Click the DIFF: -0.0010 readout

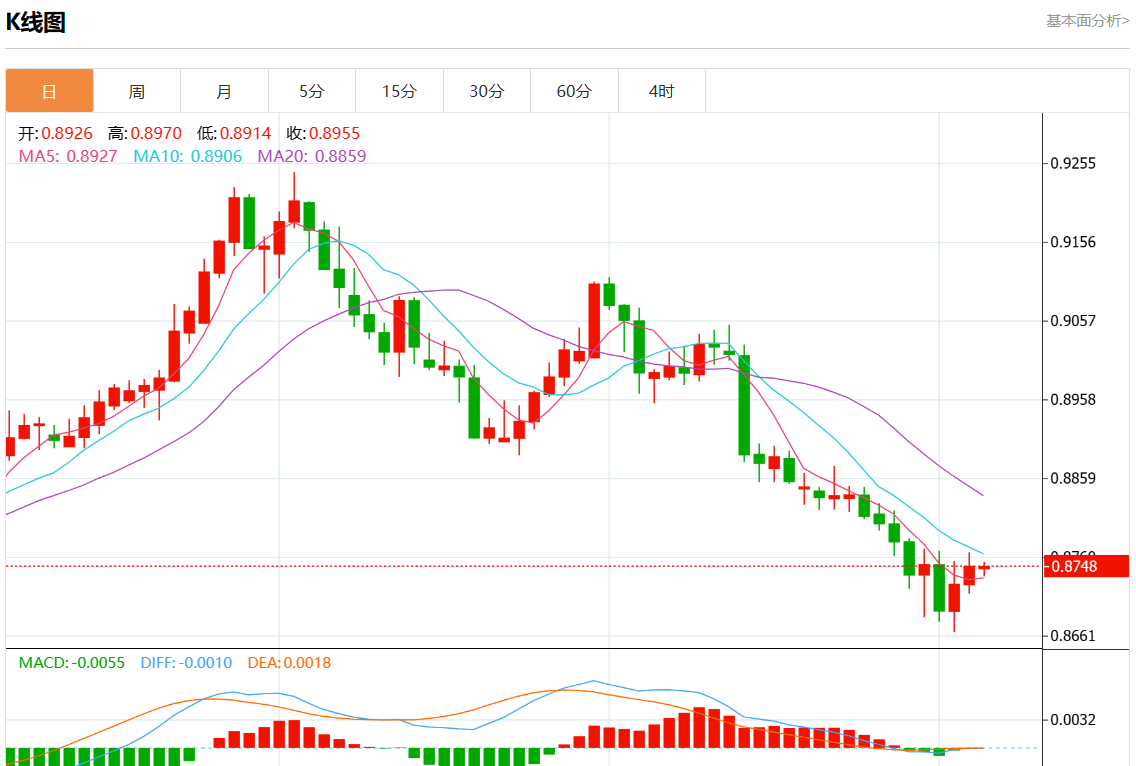coord(186,662)
